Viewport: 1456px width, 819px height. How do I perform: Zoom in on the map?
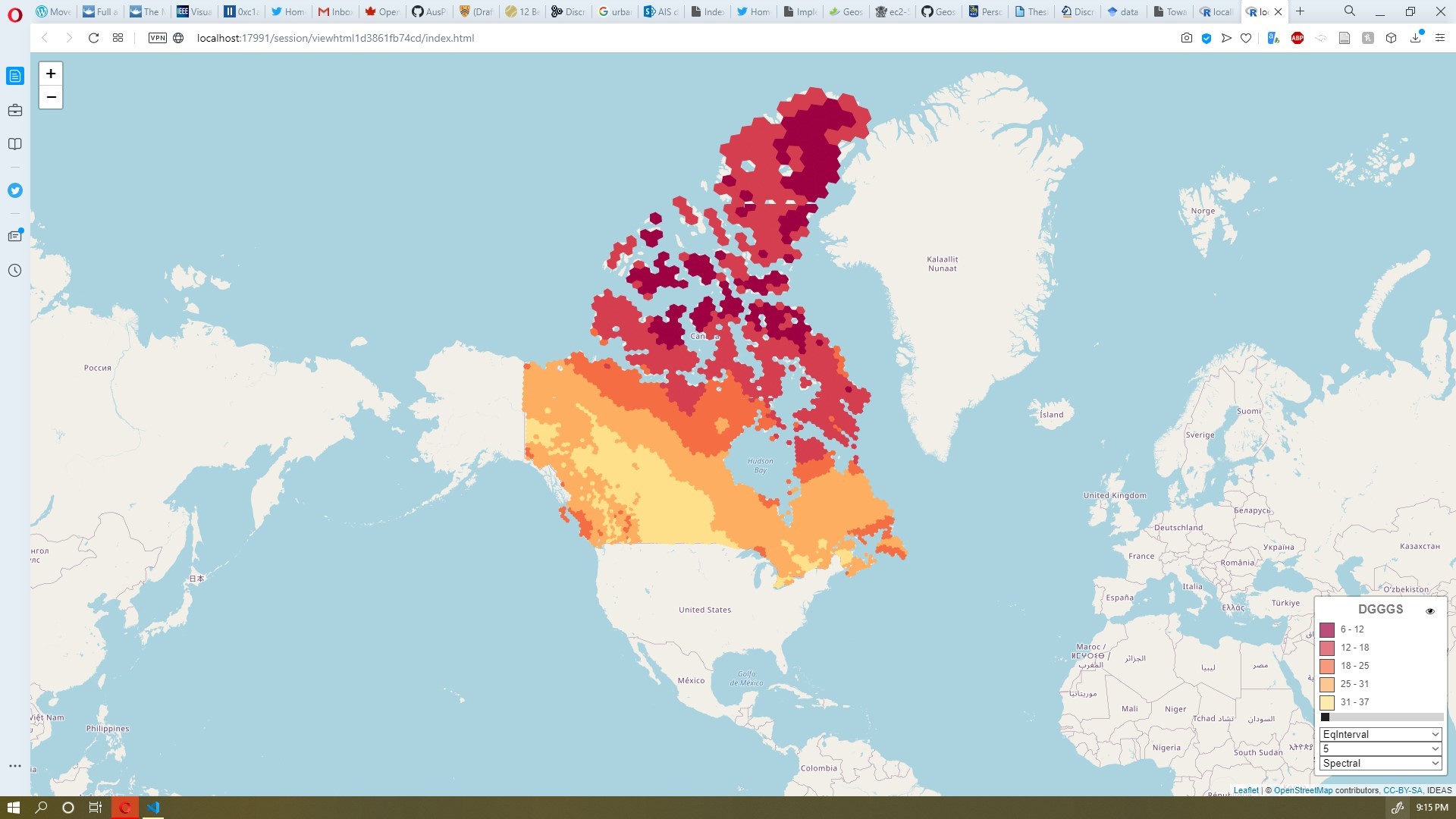click(51, 74)
